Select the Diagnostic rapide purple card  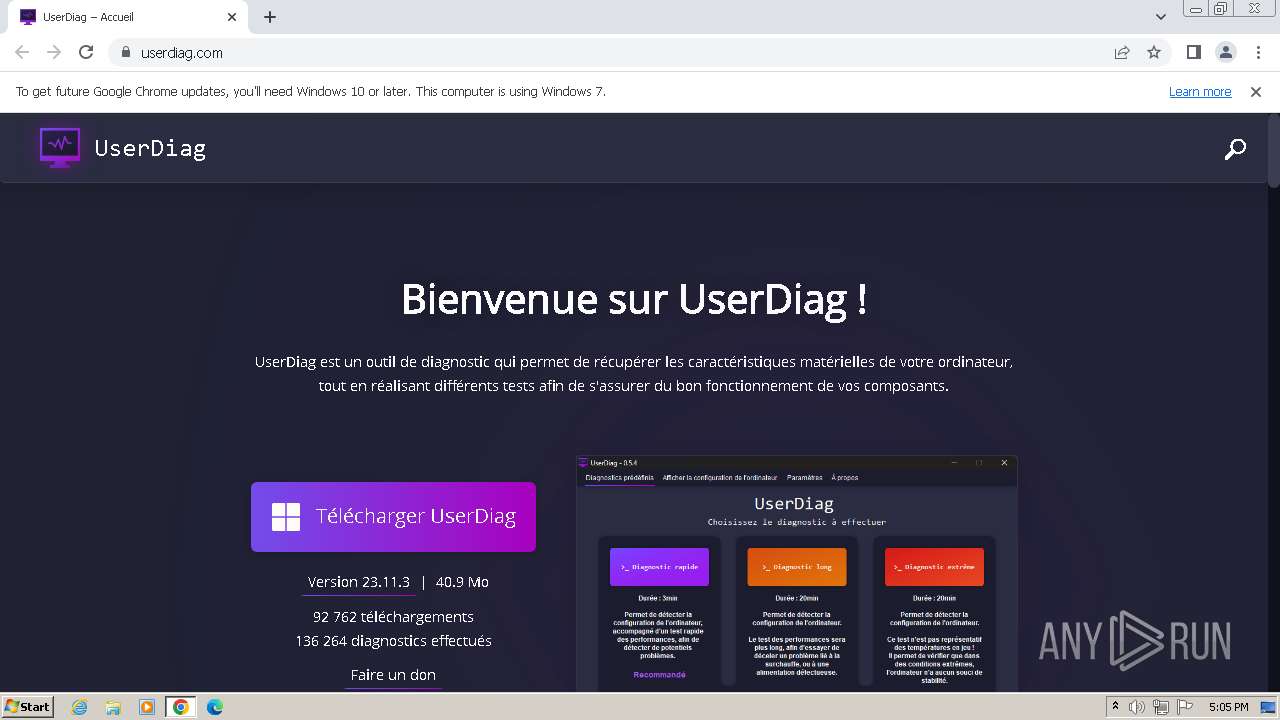(659, 567)
